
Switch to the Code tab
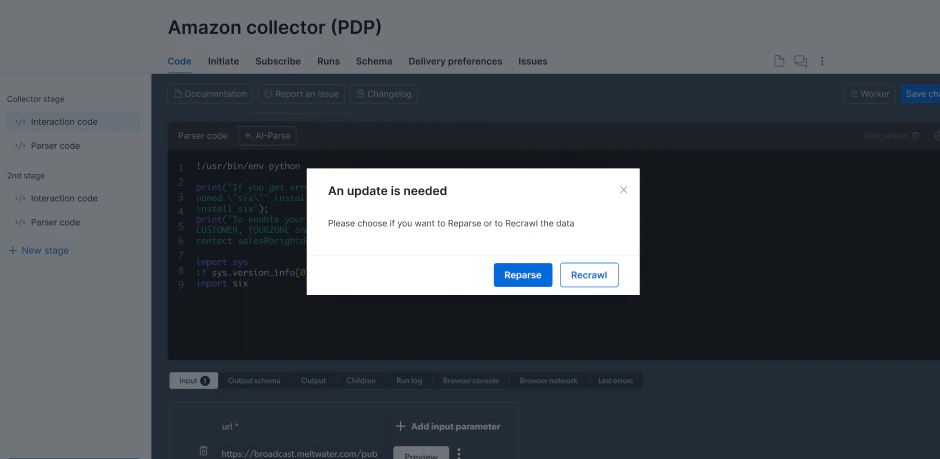coord(179,61)
